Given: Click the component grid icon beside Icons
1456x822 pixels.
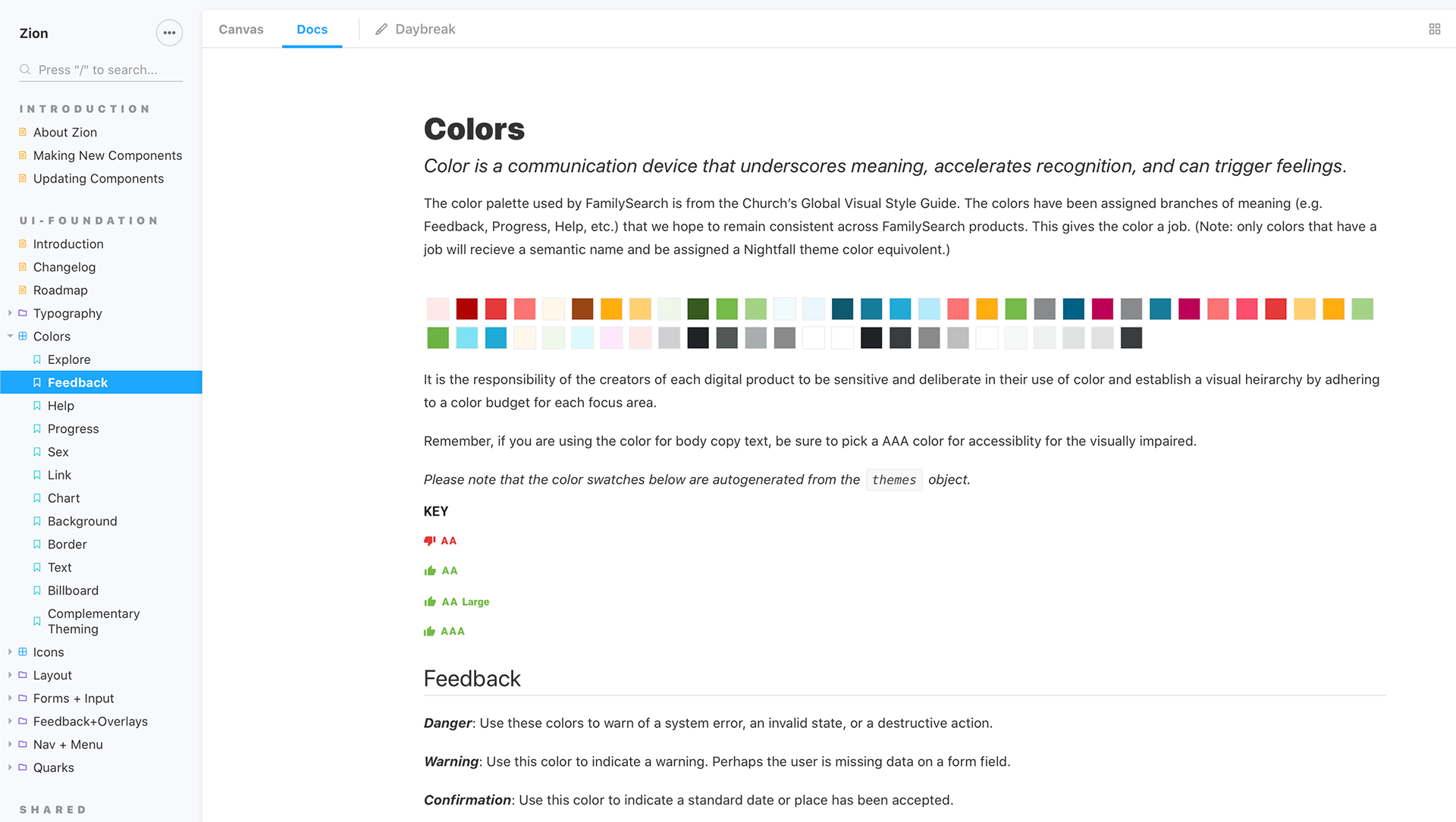Looking at the screenshot, I should [23, 652].
